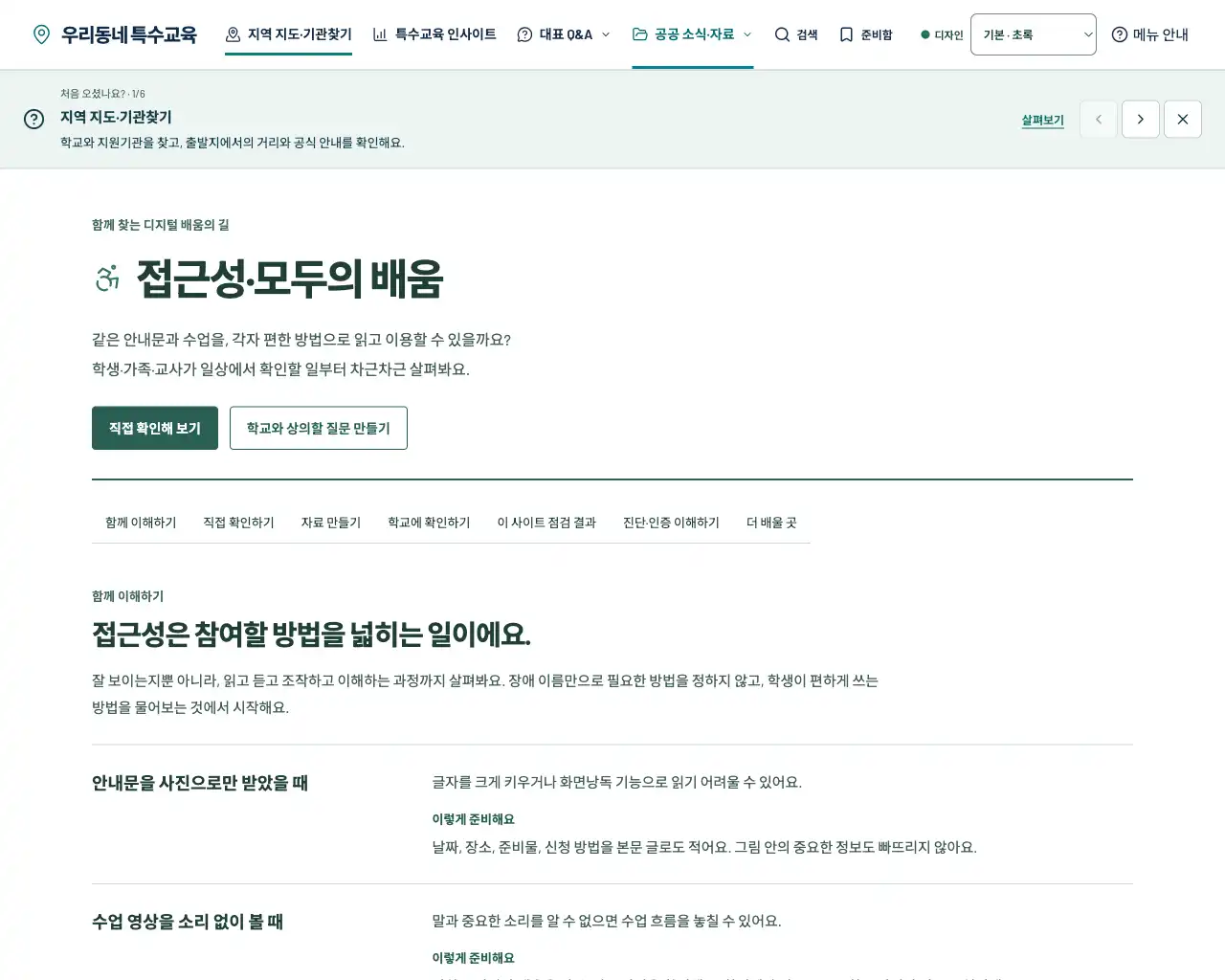The height and width of the screenshot is (980, 1225).
Task: Click the 메뉴 안내 help icon
Action: [x=1120, y=34]
